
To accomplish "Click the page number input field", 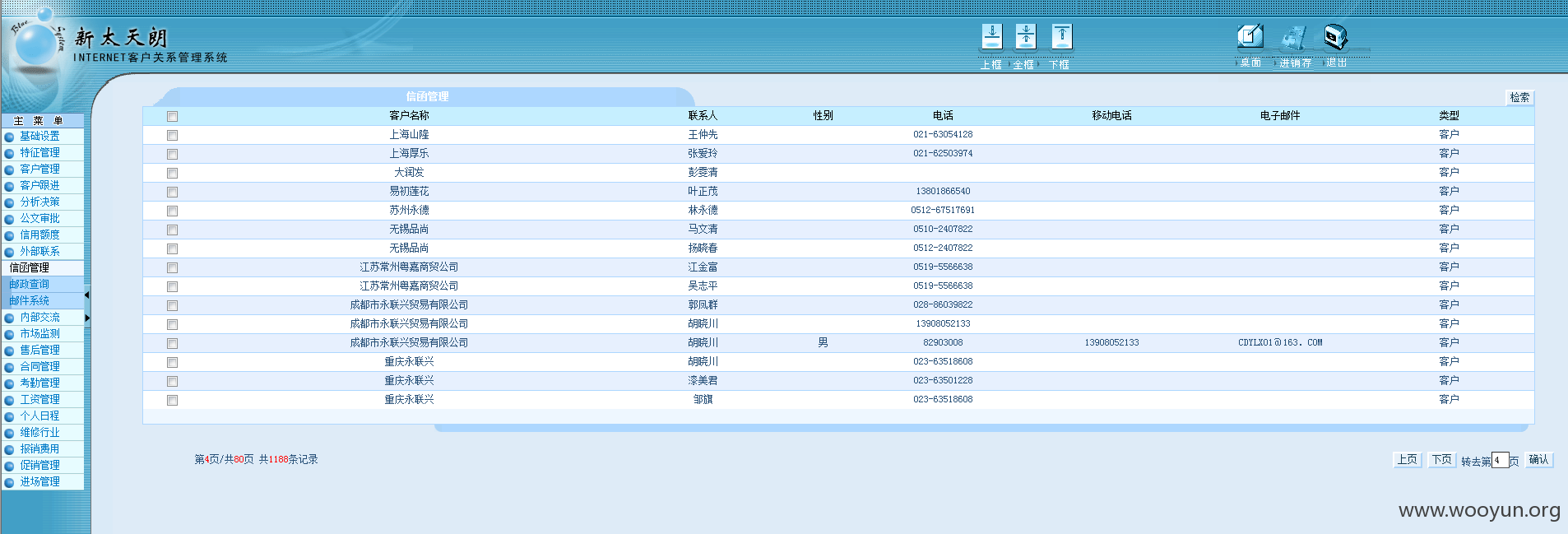I will 1500,460.
